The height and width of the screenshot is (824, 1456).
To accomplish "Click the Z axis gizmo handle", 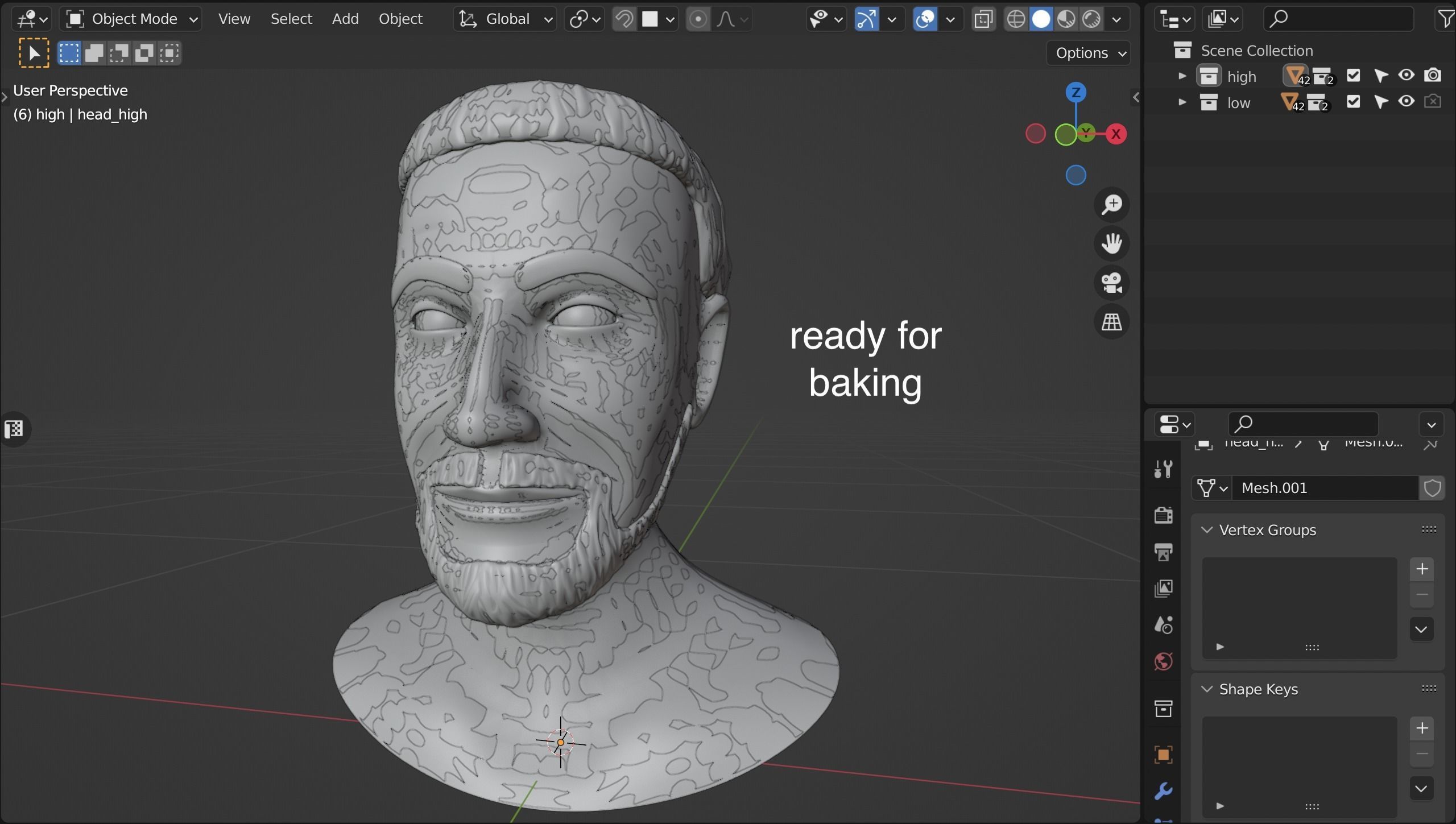I will coord(1076,92).
